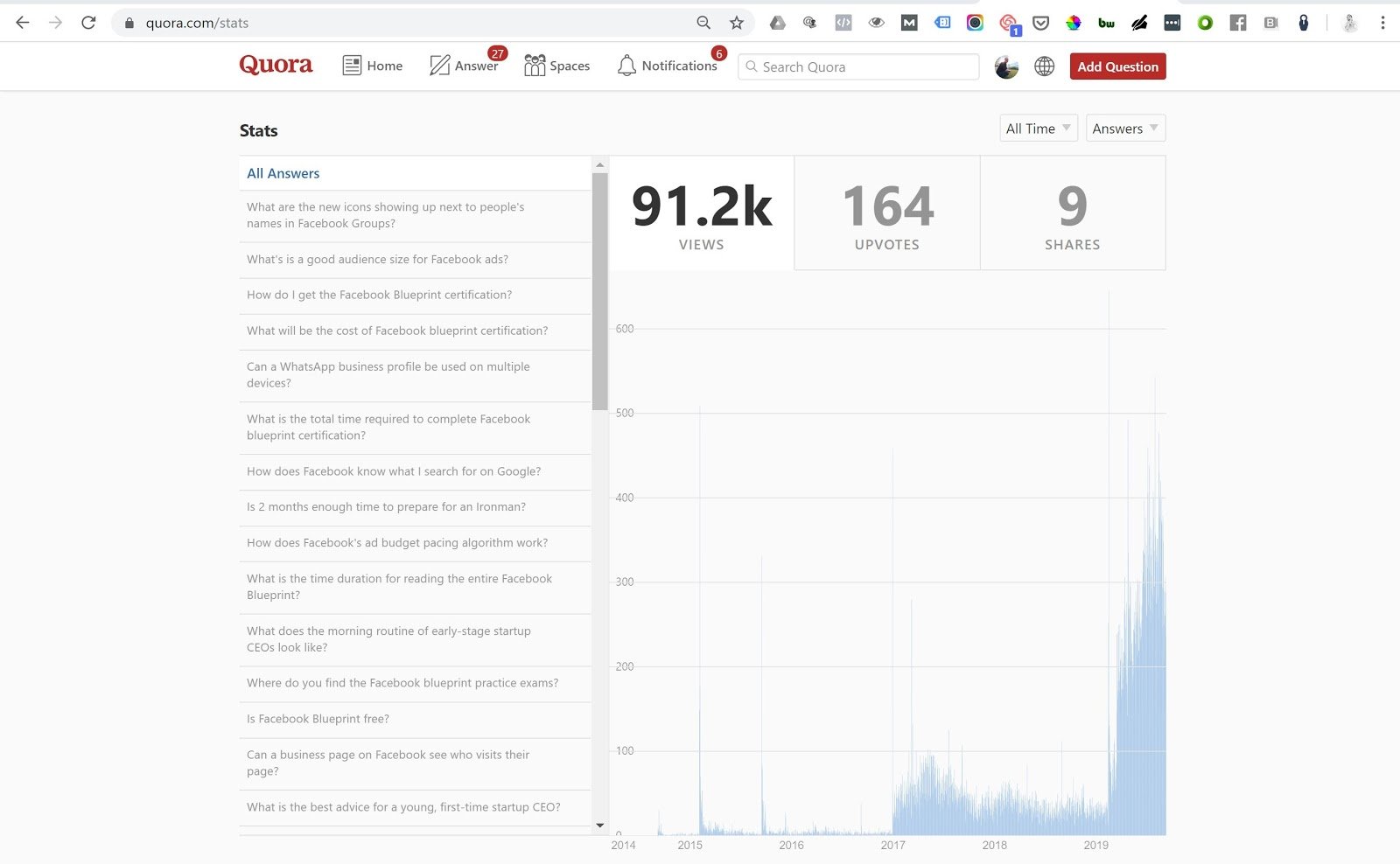The image size is (1400, 864).
Task: Open 'What is the total time required' question
Action: (x=415, y=428)
